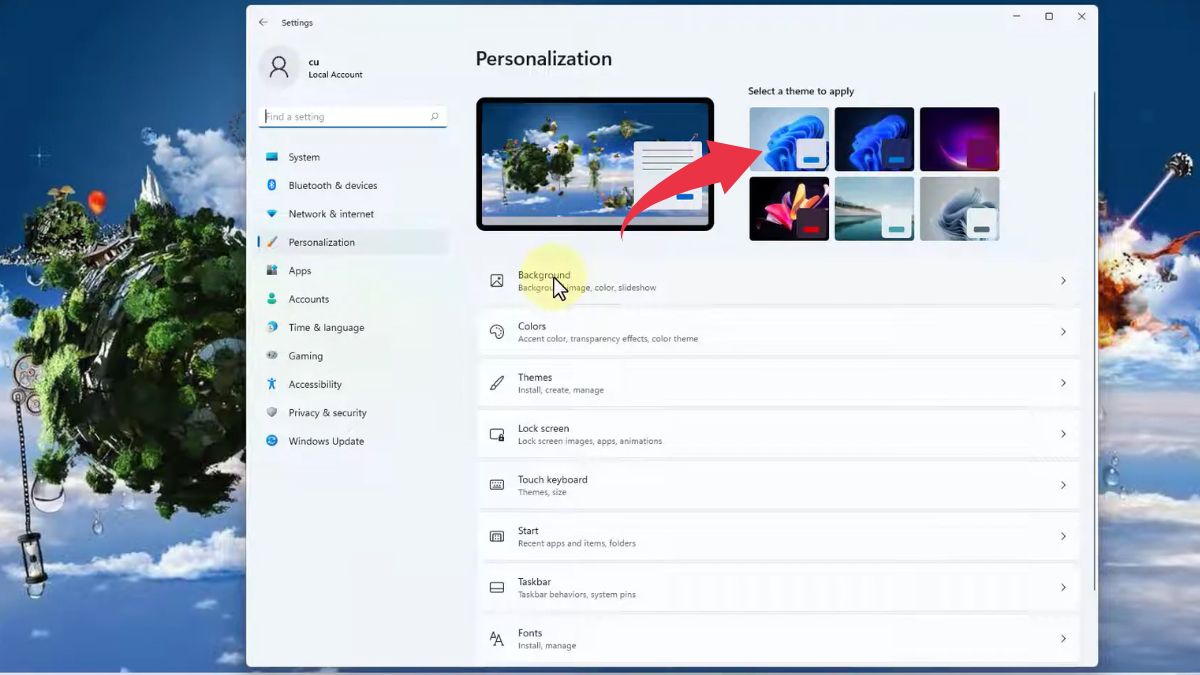Click the Background picture icon
The image size is (1200, 675).
(497, 281)
